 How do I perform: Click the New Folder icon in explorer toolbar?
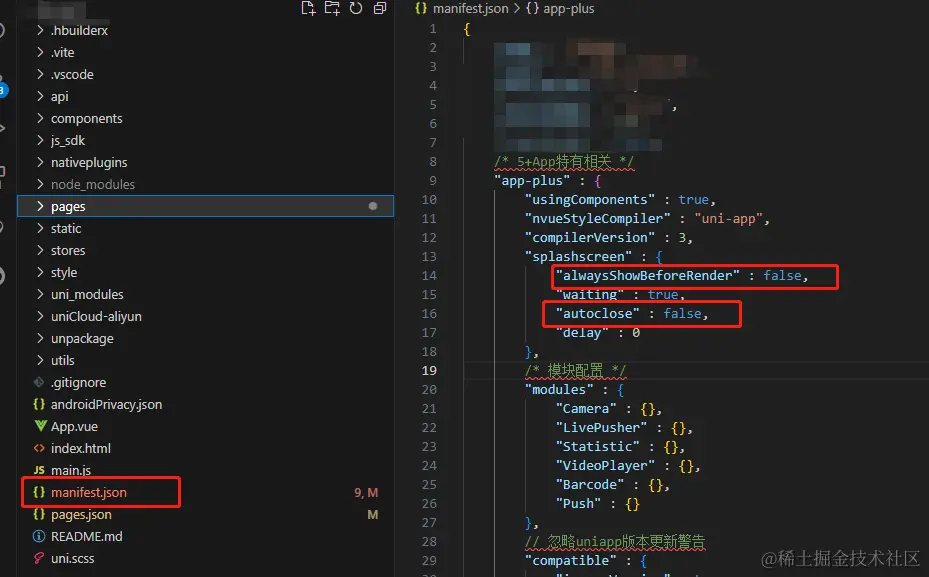coord(332,8)
